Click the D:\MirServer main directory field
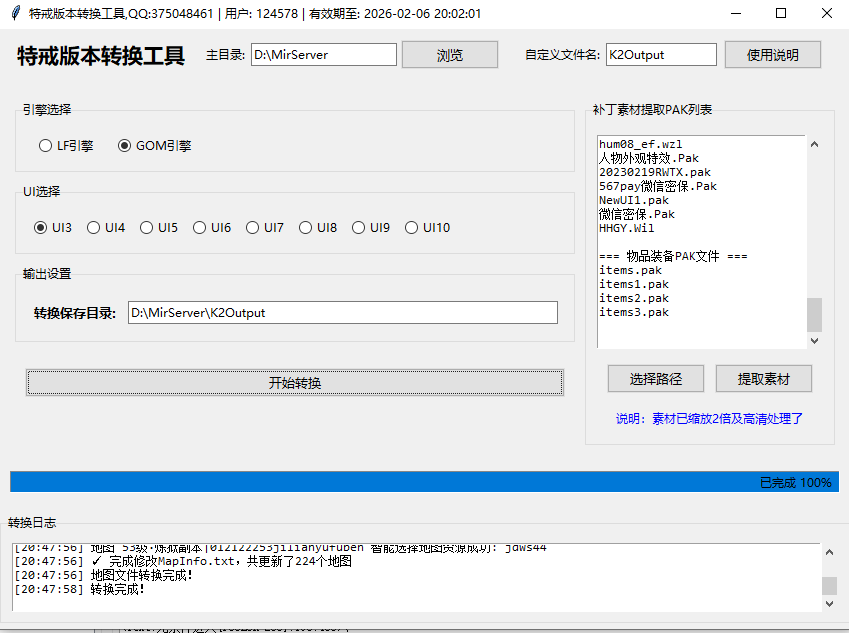The width and height of the screenshot is (849, 633). pyautogui.click(x=323, y=54)
